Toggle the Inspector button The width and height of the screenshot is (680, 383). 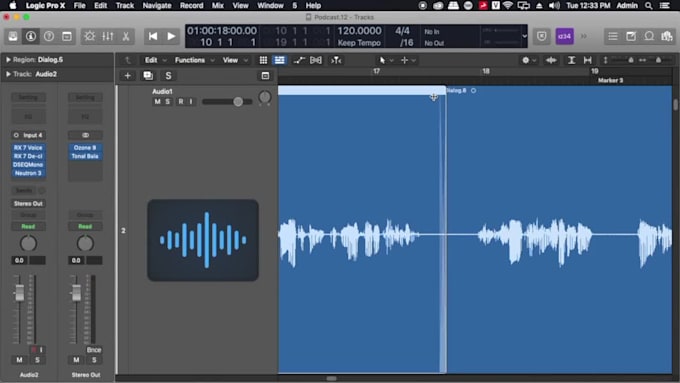tap(31, 36)
